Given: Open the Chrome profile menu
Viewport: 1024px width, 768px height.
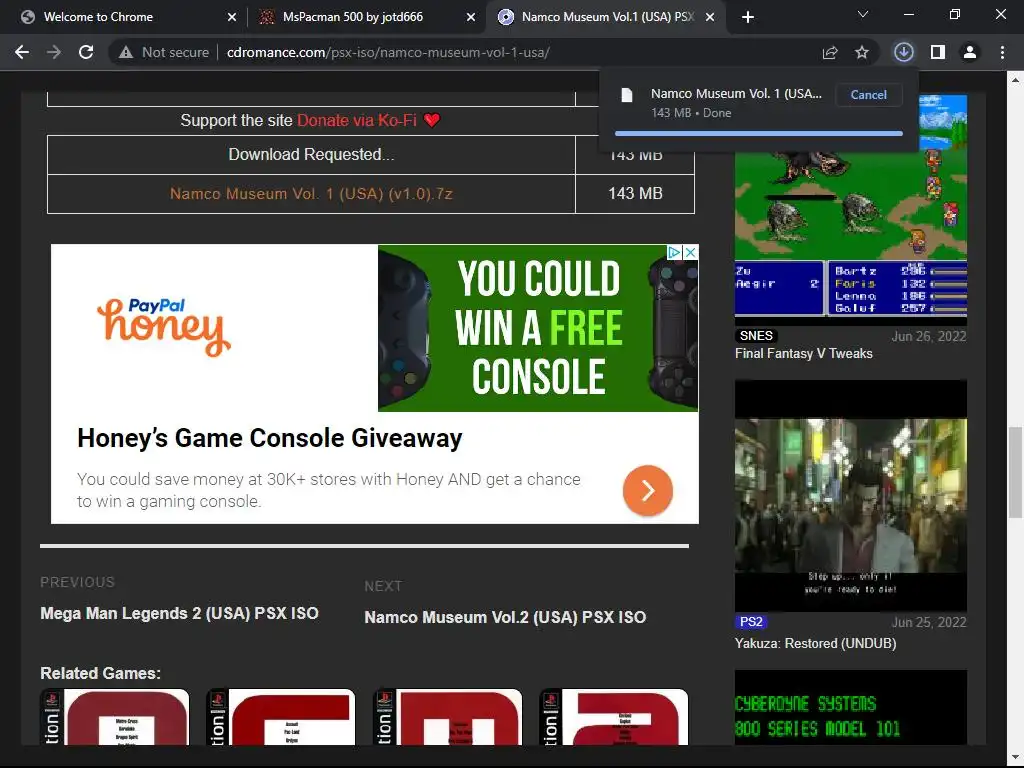Looking at the screenshot, I should (970, 52).
